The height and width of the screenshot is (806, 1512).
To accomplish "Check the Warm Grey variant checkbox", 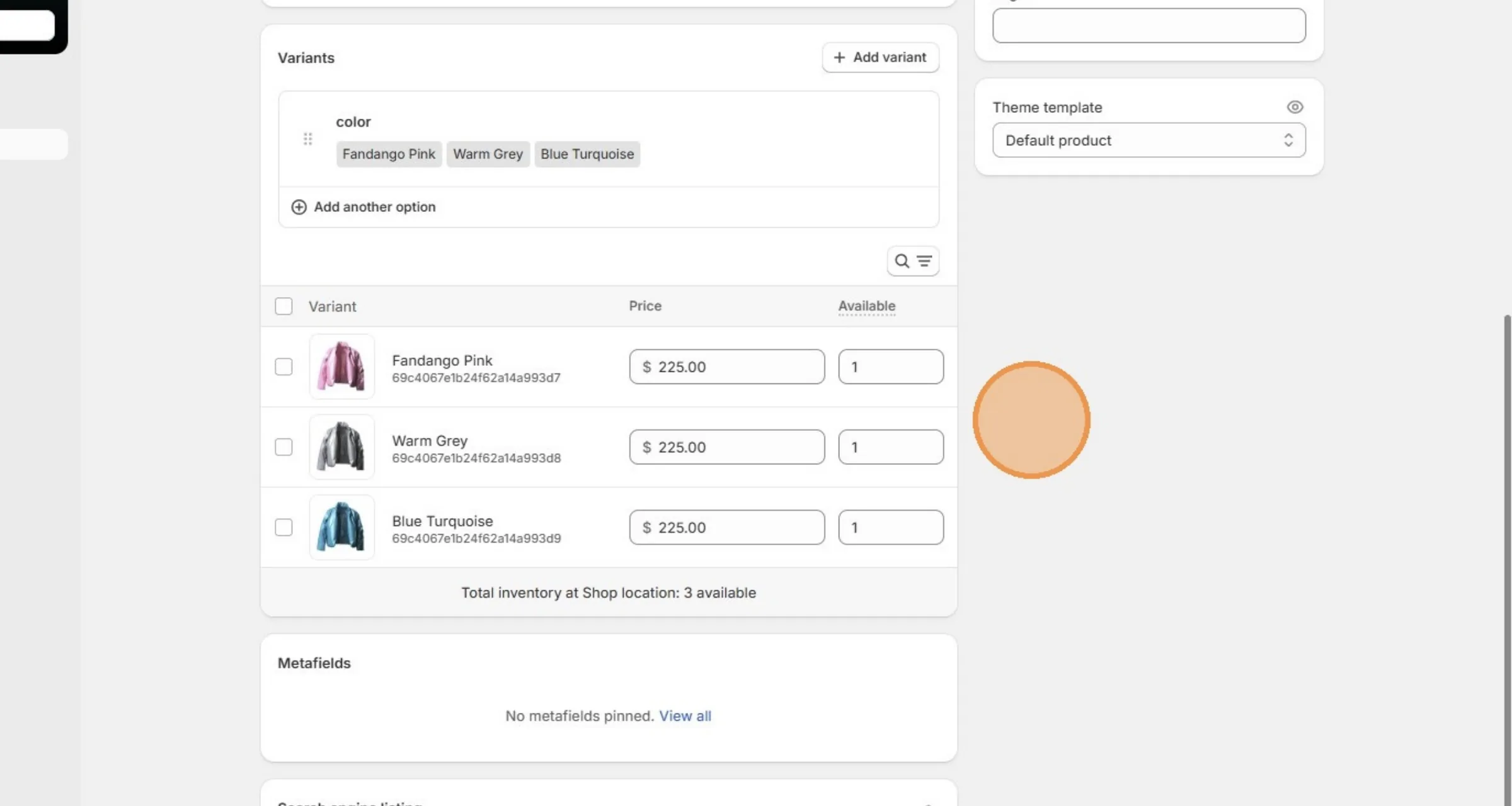I will (283, 447).
